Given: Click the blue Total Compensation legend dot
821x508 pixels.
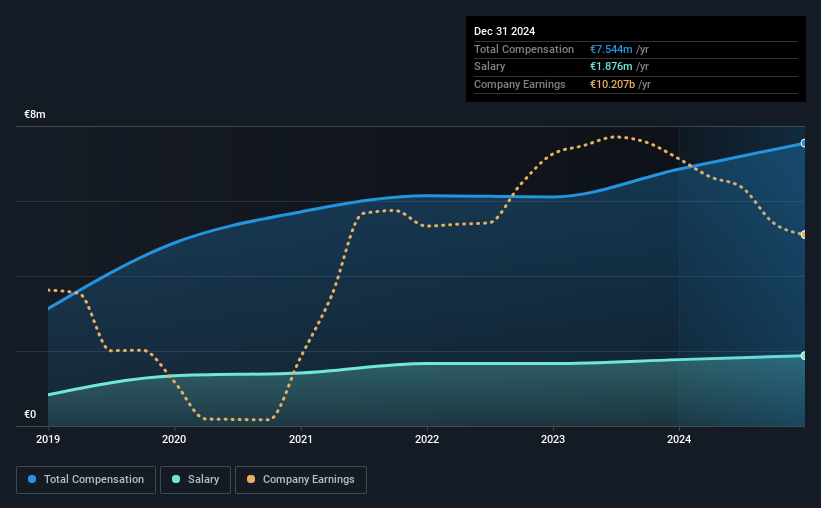Looking at the screenshot, I should pos(32,479).
